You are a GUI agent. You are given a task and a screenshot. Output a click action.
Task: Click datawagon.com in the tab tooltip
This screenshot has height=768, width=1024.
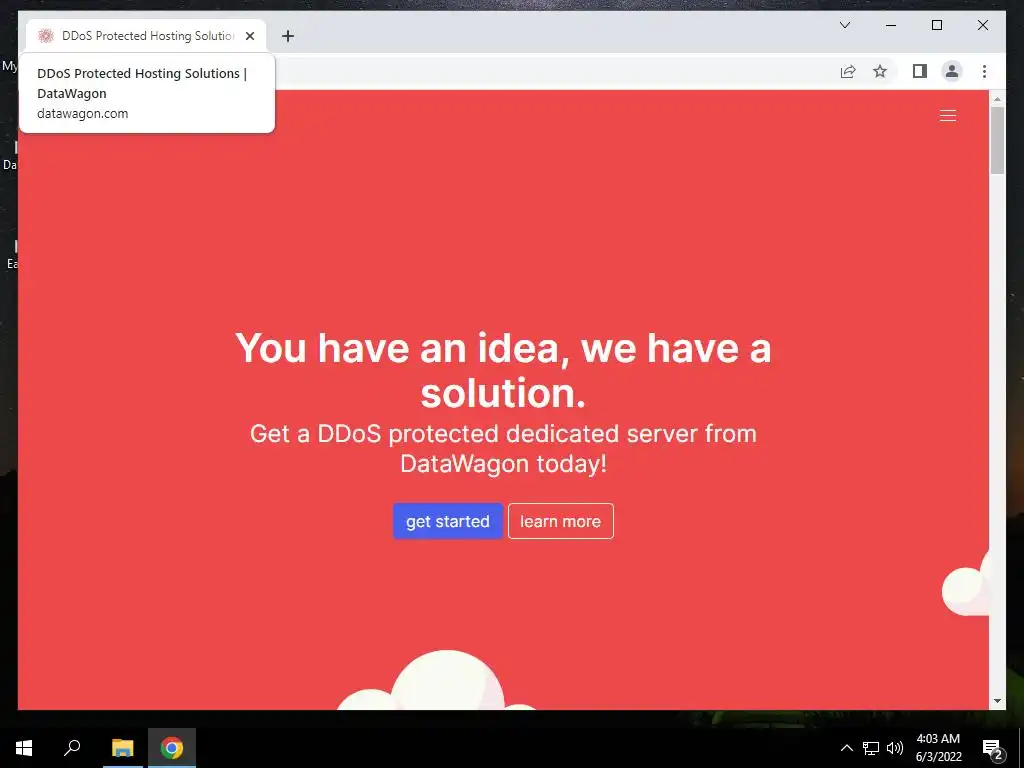point(82,114)
